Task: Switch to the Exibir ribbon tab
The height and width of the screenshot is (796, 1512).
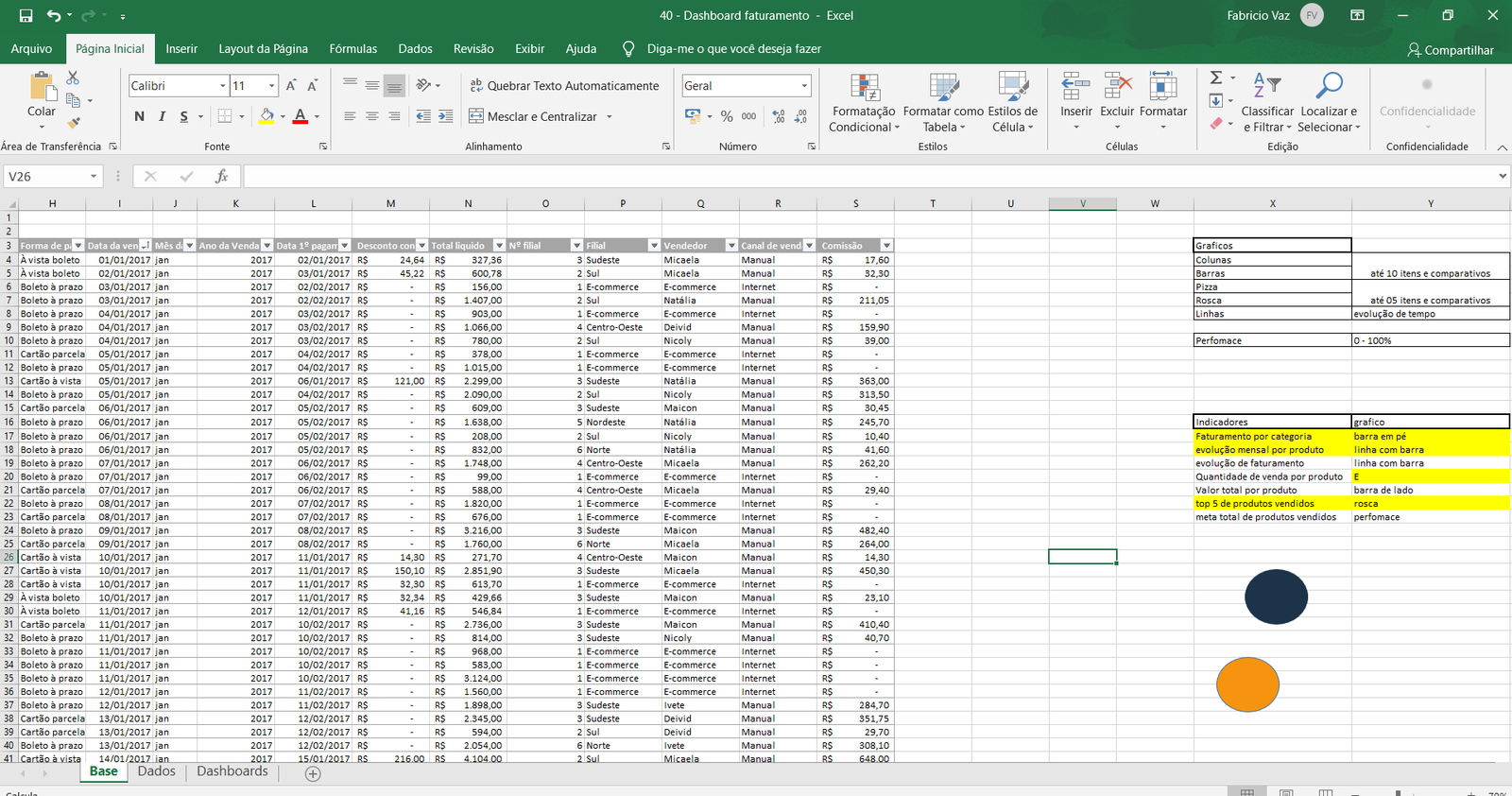Action: pyautogui.click(x=529, y=48)
